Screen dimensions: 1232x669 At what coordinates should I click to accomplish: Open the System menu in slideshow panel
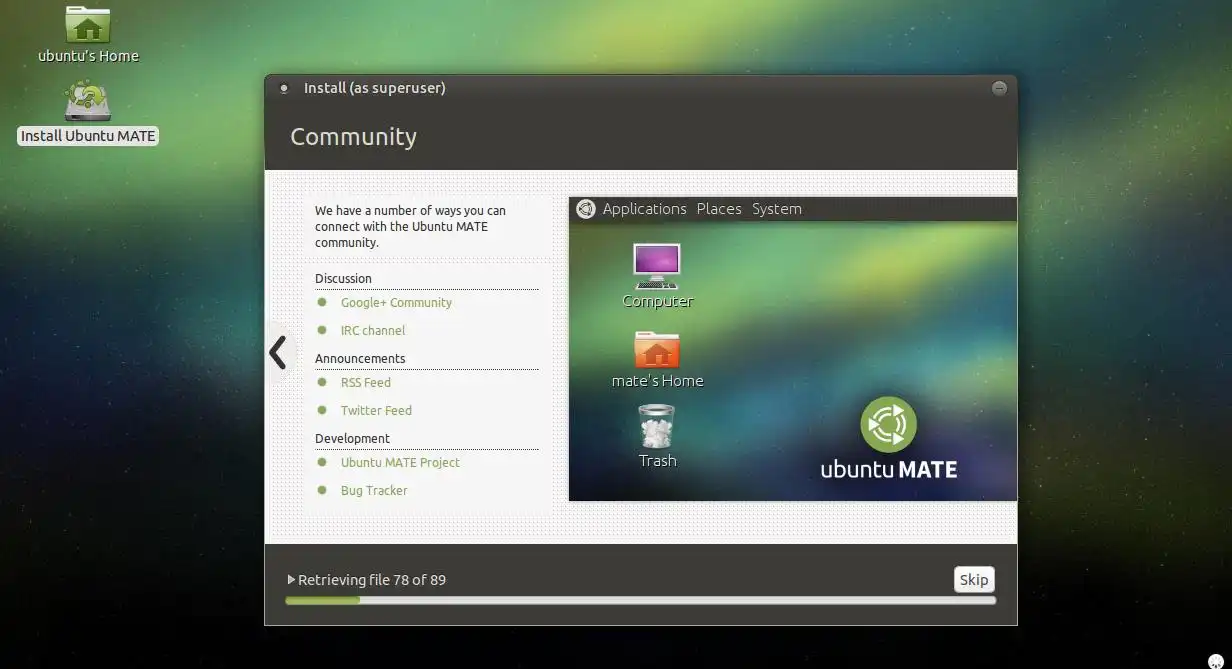pyautogui.click(x=777, y=209)
